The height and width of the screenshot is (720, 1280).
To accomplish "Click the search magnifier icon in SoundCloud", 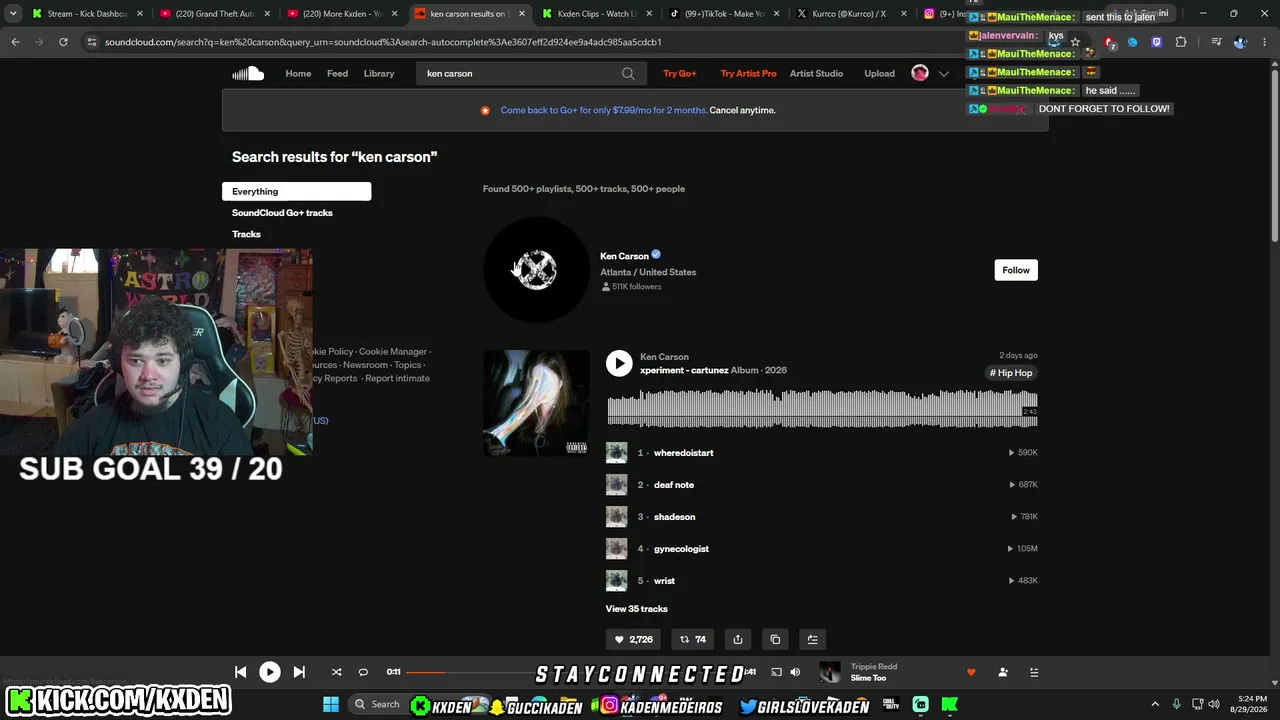I will click(x=628, y=73).
